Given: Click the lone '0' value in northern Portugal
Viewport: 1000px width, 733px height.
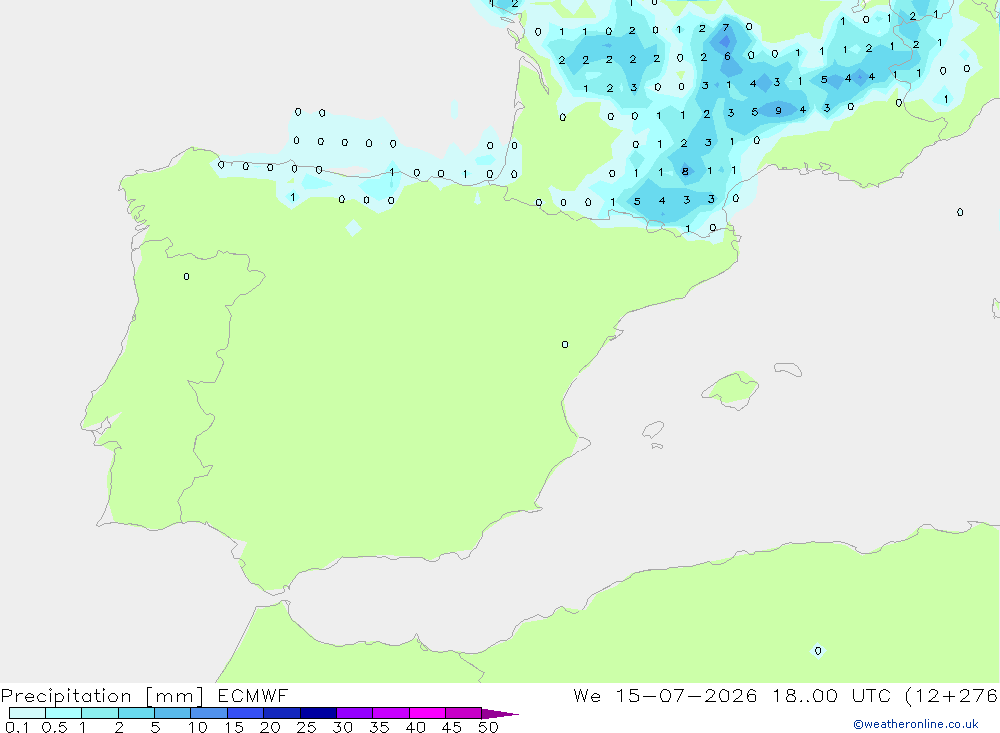Looking at the screenshot, I should pyautogui.click(x=186, y=276).
